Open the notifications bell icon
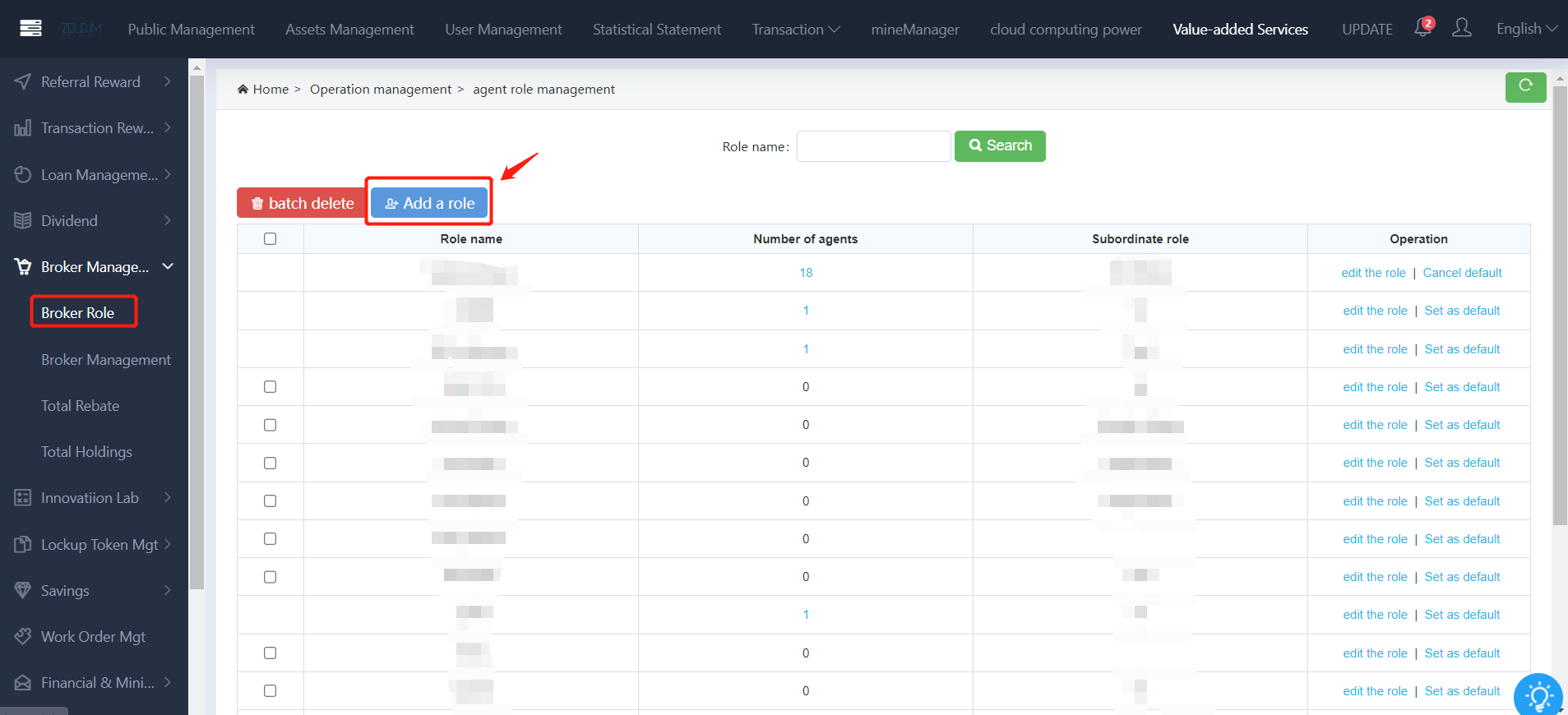This screenshot has height=715, width=1568. [x=1422, y=28]
